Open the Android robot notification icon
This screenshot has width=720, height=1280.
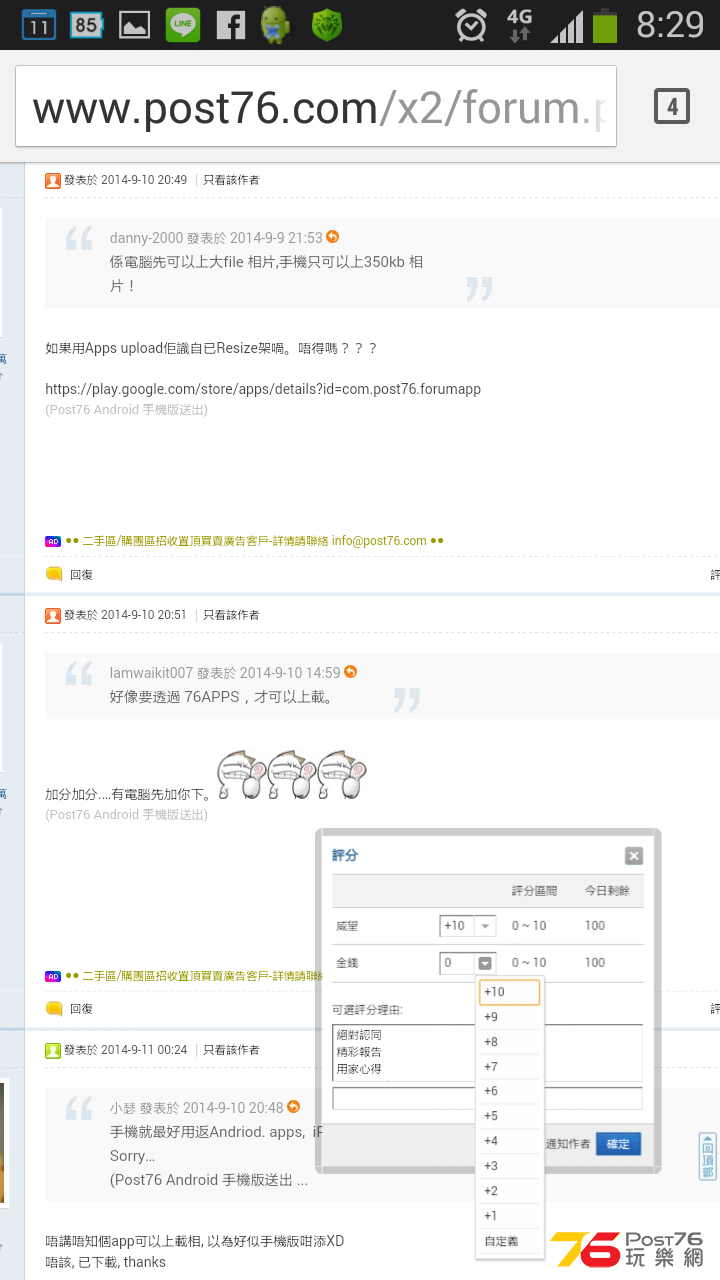pyautogui.click(x=277, y=24)
